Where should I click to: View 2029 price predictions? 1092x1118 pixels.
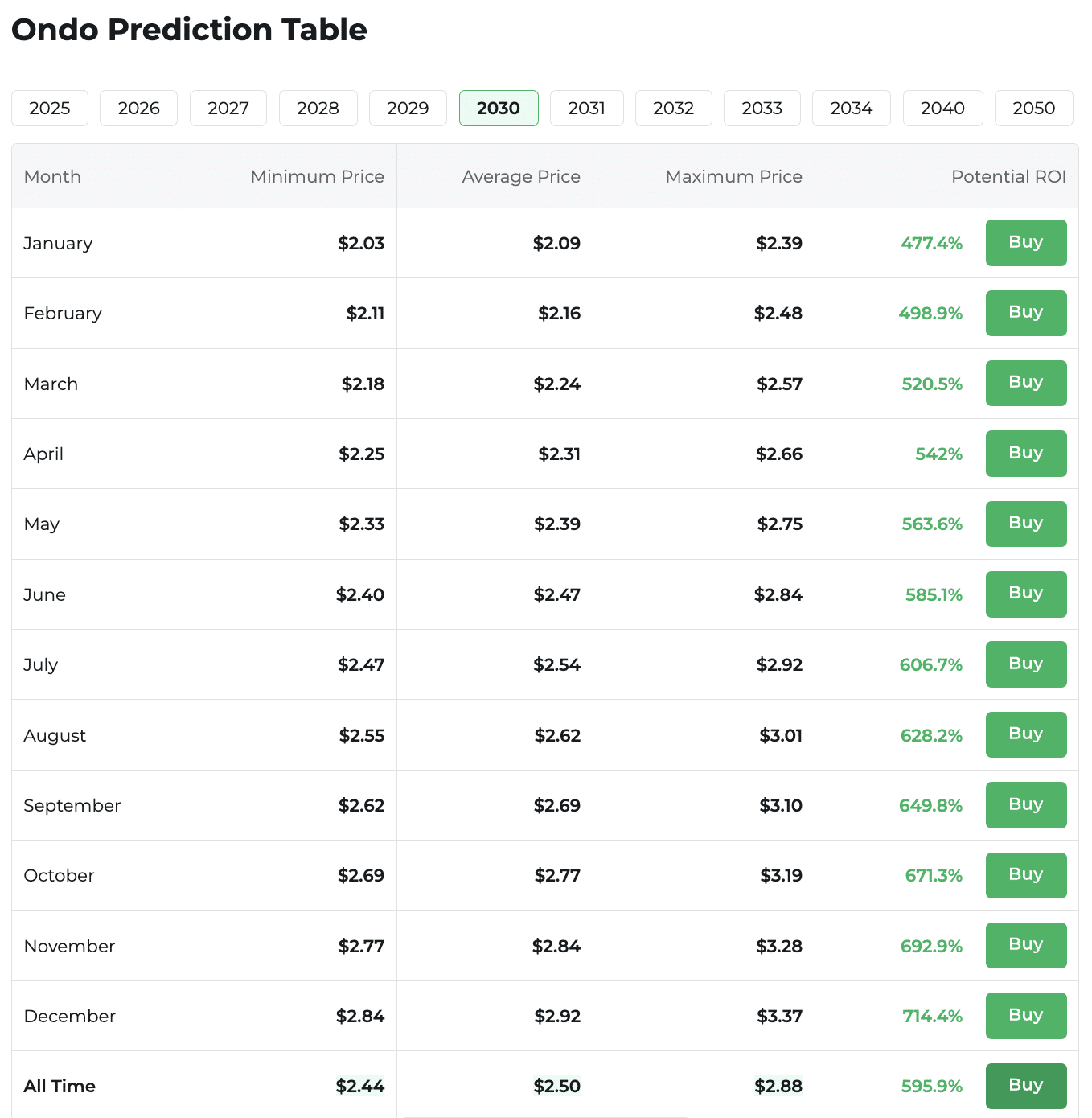pyautogui.click(x=408, y=108)
